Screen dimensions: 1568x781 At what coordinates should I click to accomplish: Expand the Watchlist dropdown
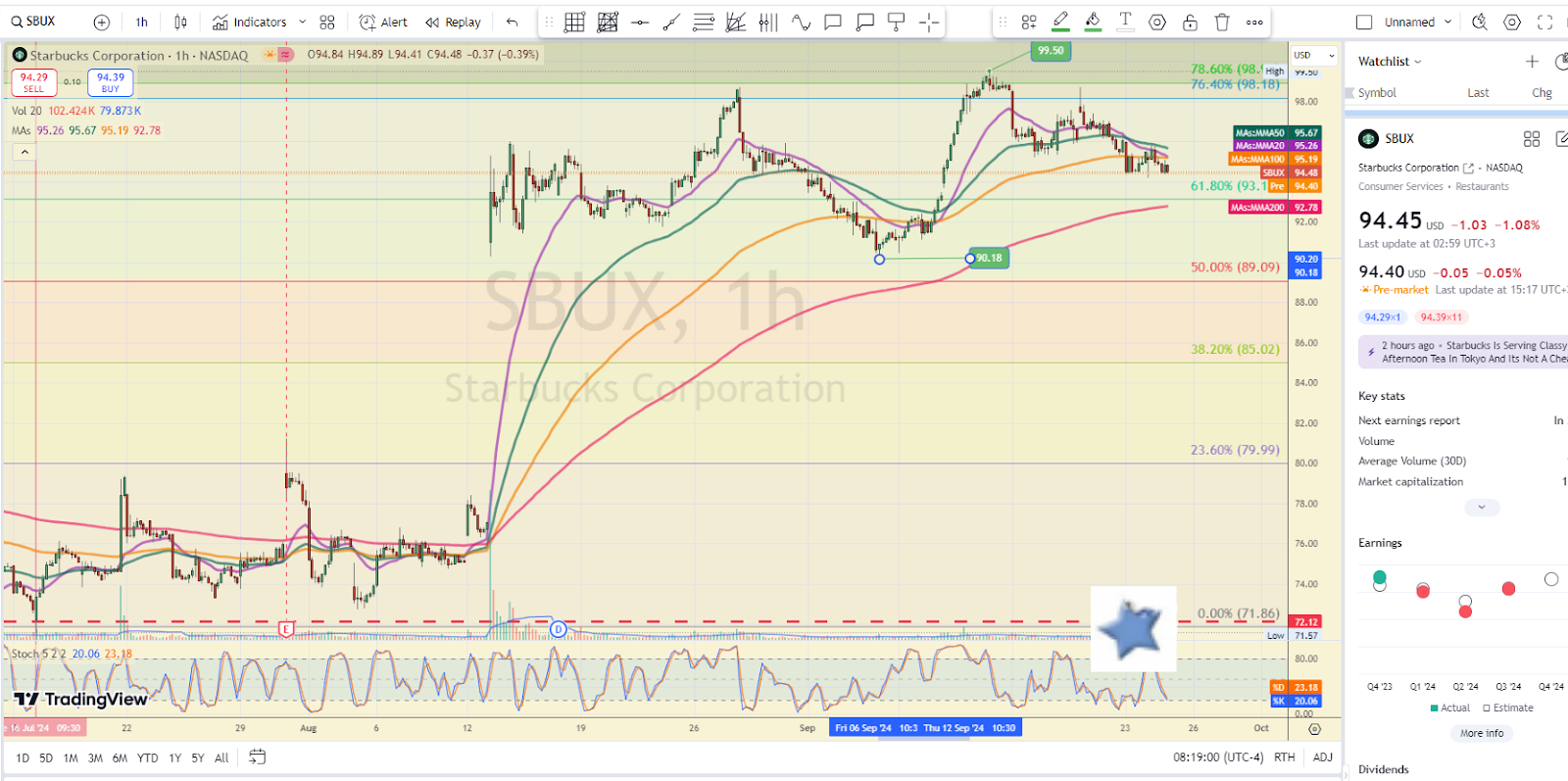click(1390, 62)
